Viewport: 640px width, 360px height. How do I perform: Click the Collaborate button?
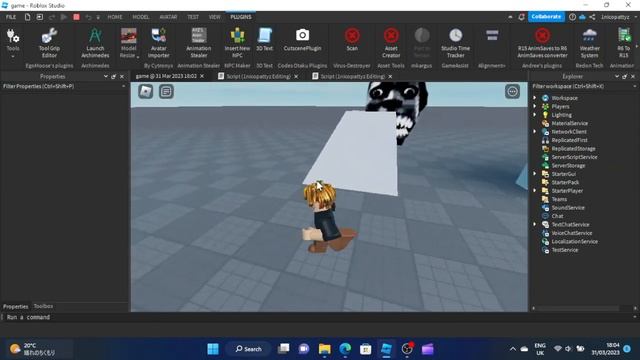546,17
